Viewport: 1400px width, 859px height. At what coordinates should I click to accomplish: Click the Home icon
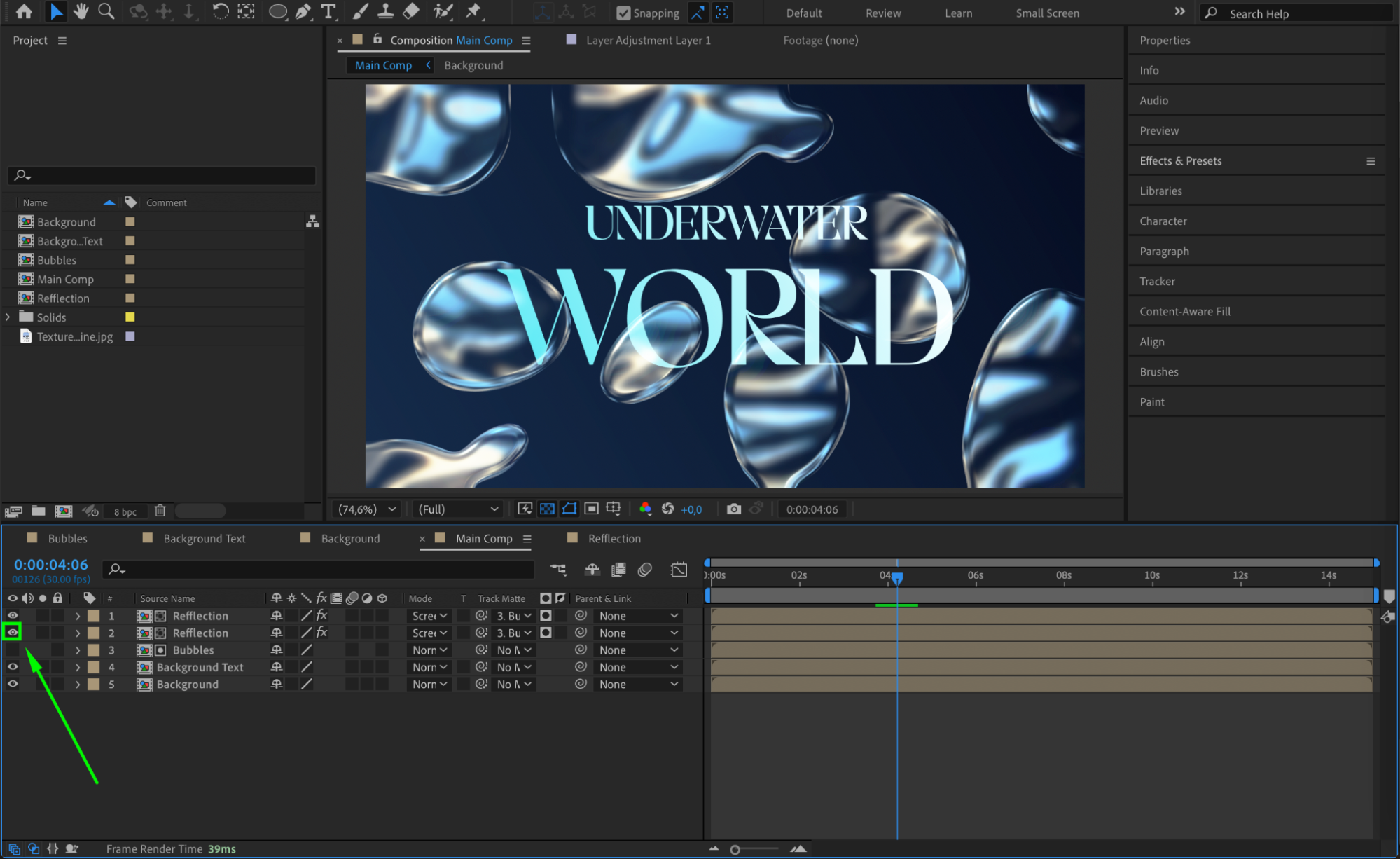pyautogui.click(x=24, y=11)
